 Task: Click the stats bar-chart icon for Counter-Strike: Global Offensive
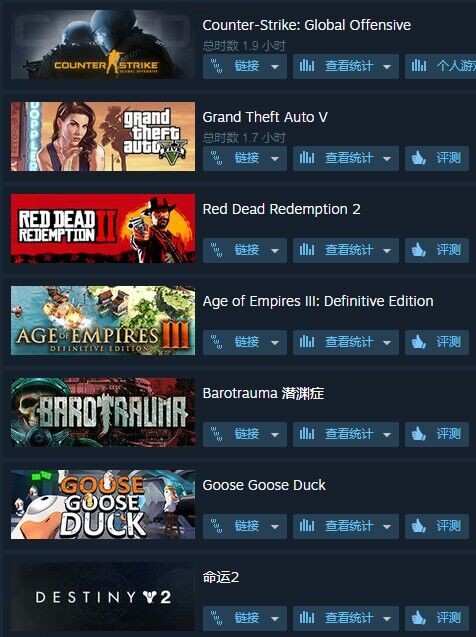pyautogui.click(x=307, y=66)
